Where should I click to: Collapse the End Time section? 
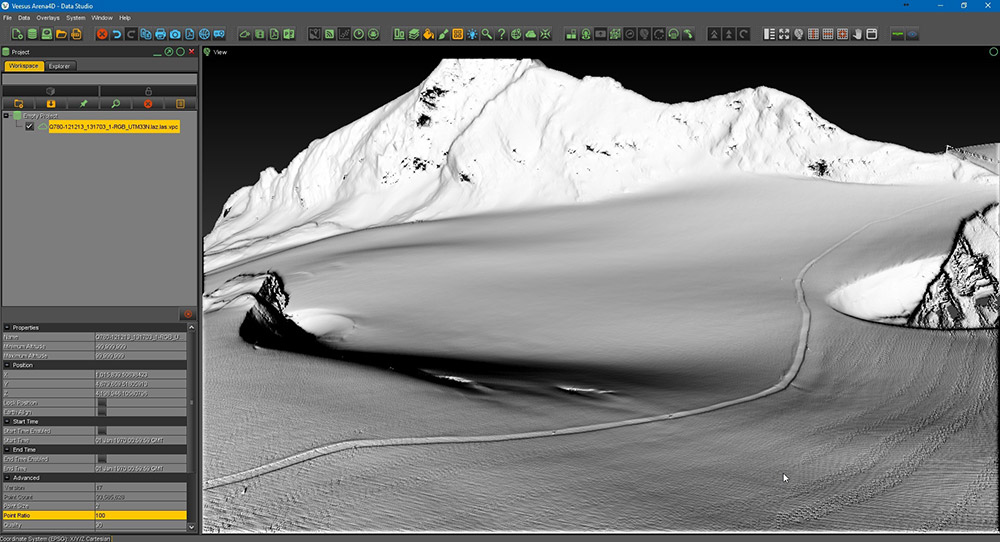pos(8,450)
